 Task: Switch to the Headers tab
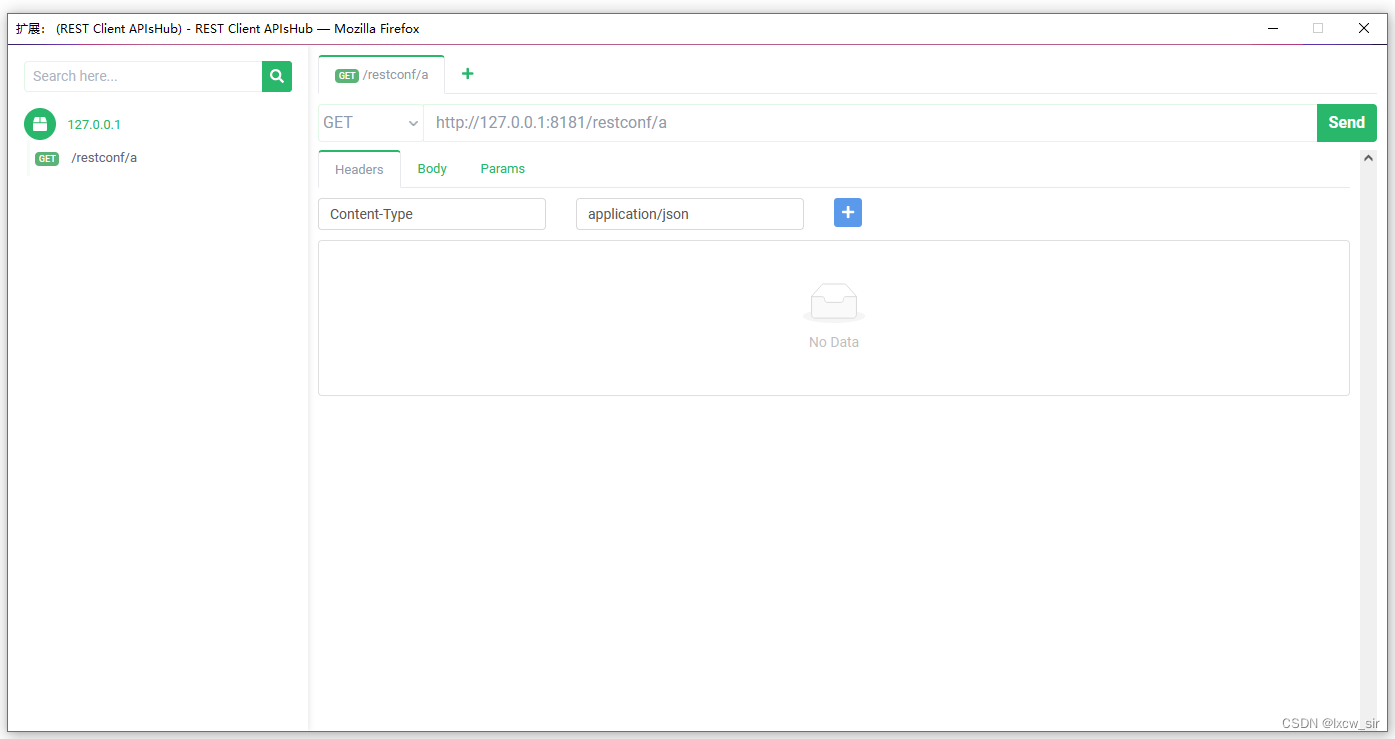click(359, 169)
